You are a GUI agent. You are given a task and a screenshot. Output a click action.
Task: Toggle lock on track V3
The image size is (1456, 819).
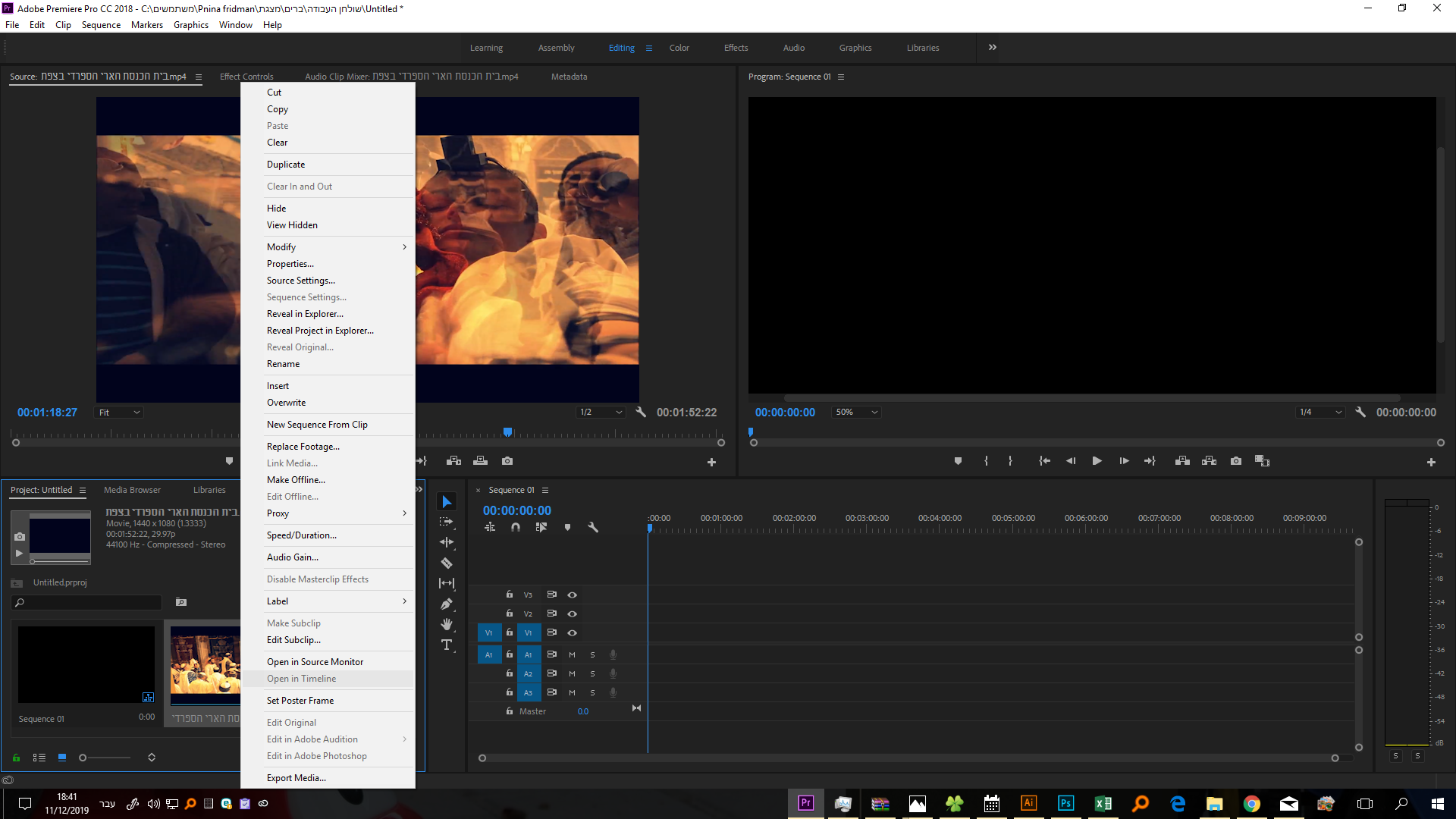pyautogui.click(x=510, y=595)
